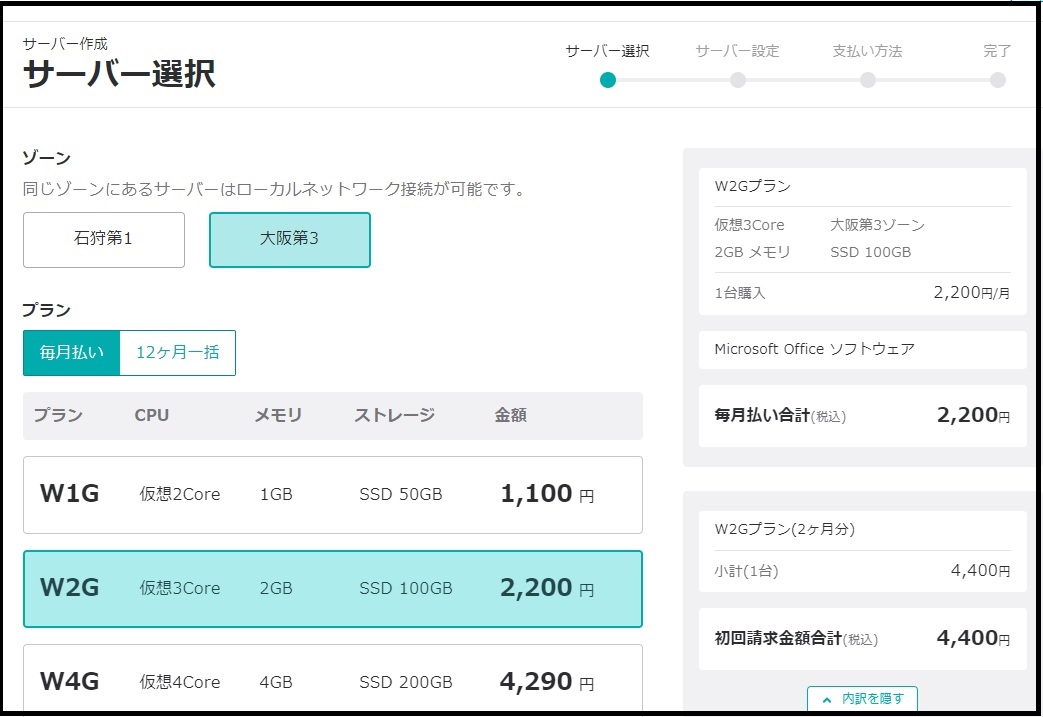The height and width of the screenshot is (717, 1043).
Task: Click the サーバー作成 breadcrumb text
Action: pyautogui.click(x=65, y=44)
